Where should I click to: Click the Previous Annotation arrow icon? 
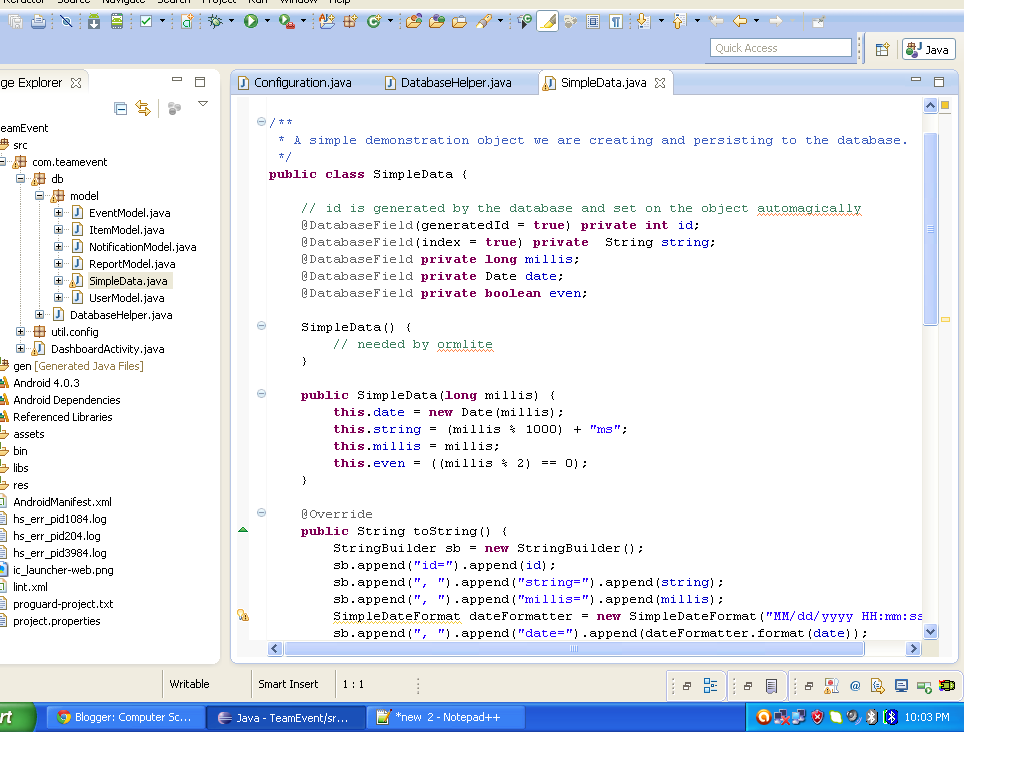[680, 22]
